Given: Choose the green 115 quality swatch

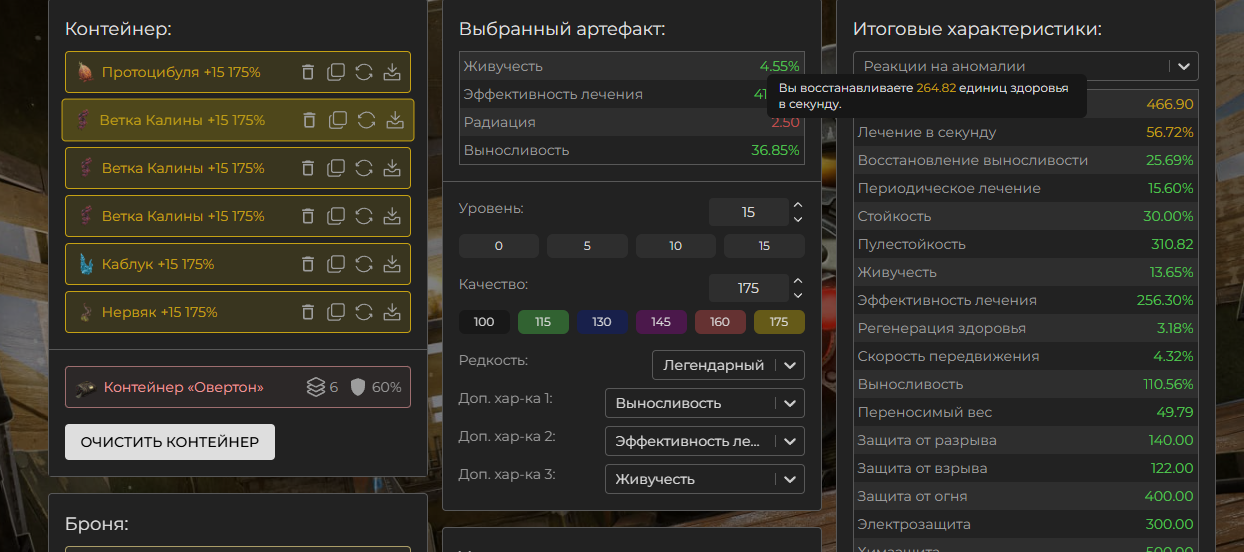Looking at the screenshot, I should pyautogui.click(x=543, y=322).
